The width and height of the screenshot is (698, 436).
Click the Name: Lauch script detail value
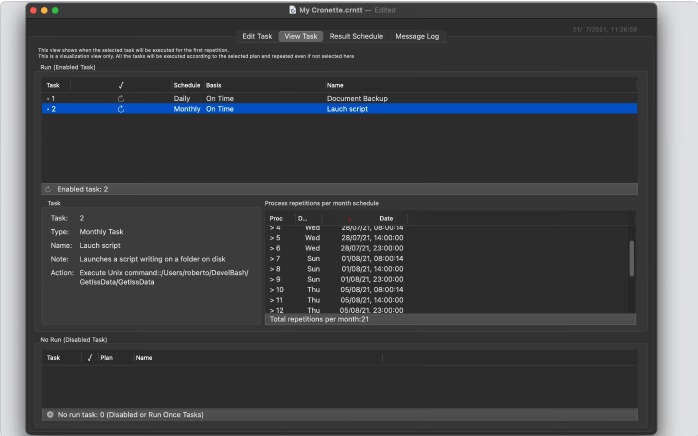[x=100, y=246]
